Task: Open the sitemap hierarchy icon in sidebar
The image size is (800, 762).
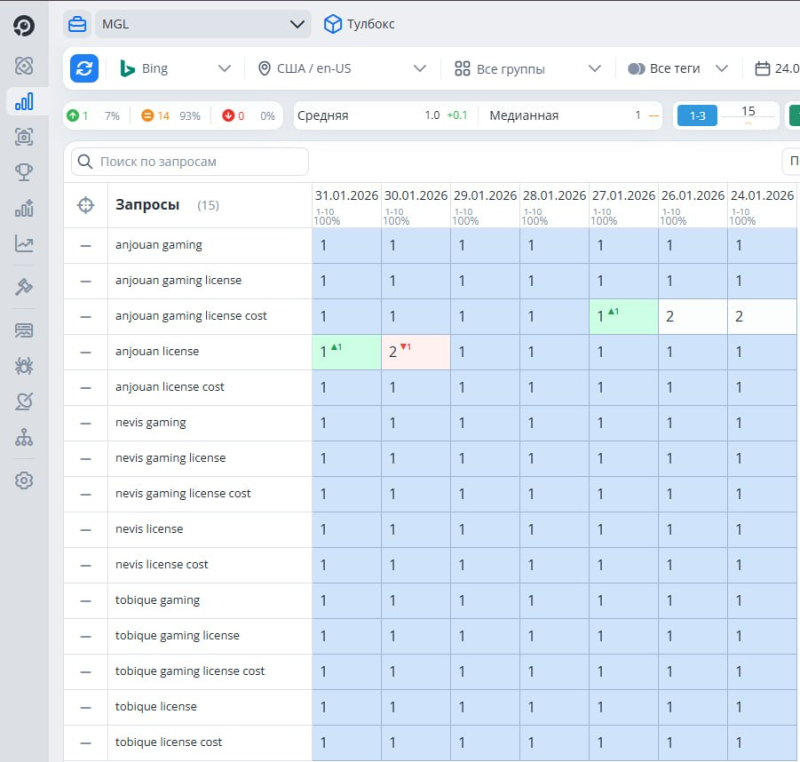Action: tap(24, 437)
